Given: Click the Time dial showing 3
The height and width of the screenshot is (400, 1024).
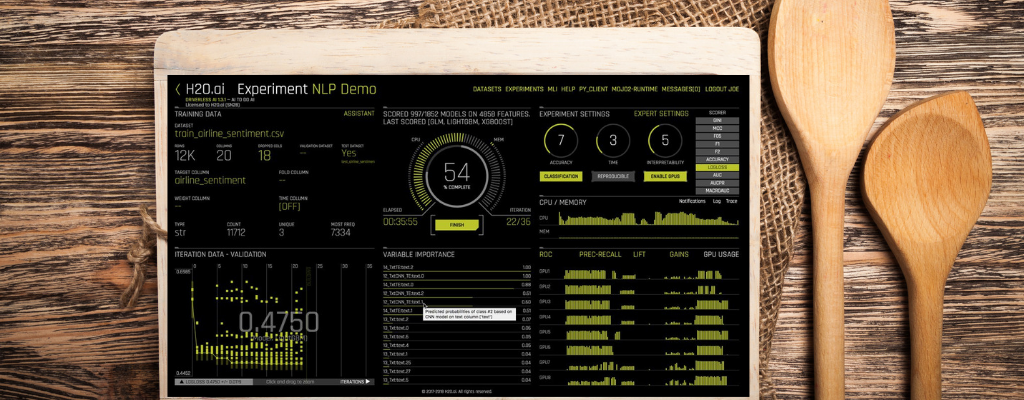Looking at the screenshot, I should coord(613,141).
